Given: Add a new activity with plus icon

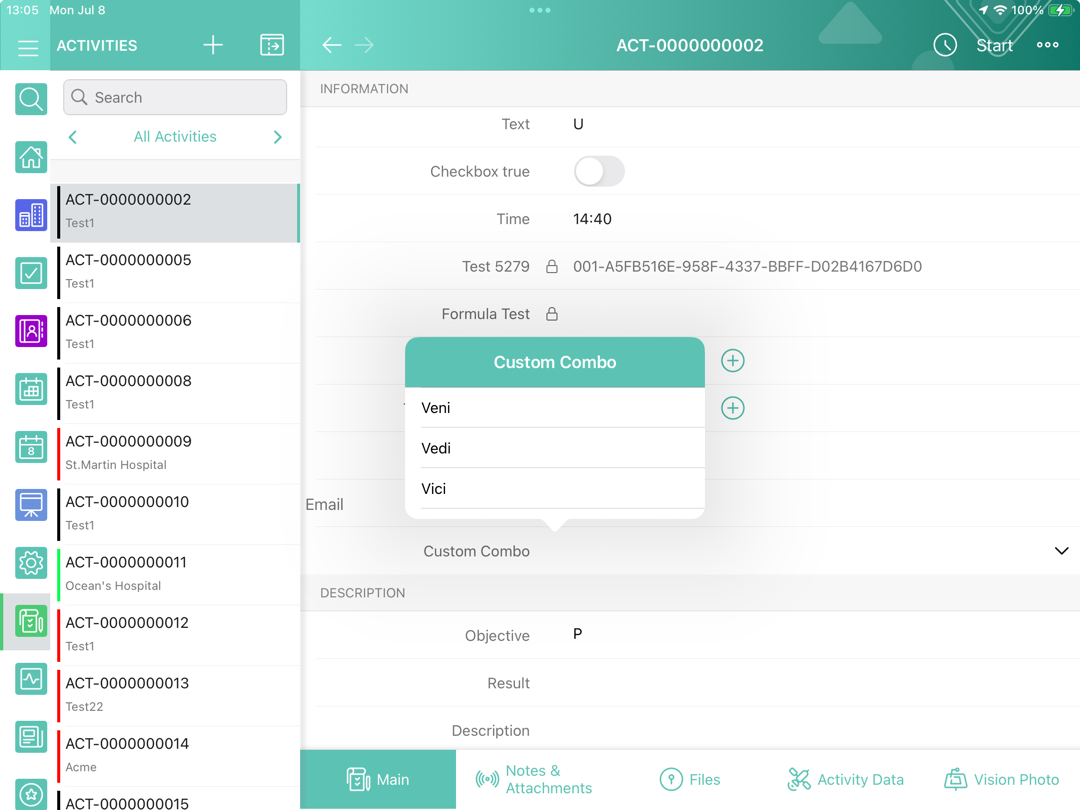Looking at the screenshot, I should (213, 45).
